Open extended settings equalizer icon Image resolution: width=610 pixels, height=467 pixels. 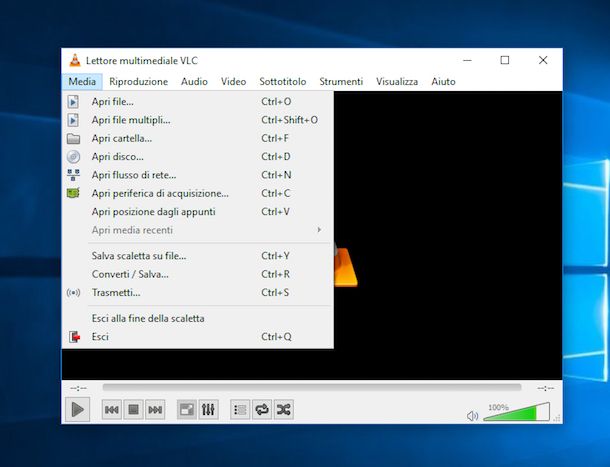coord(209,409)
